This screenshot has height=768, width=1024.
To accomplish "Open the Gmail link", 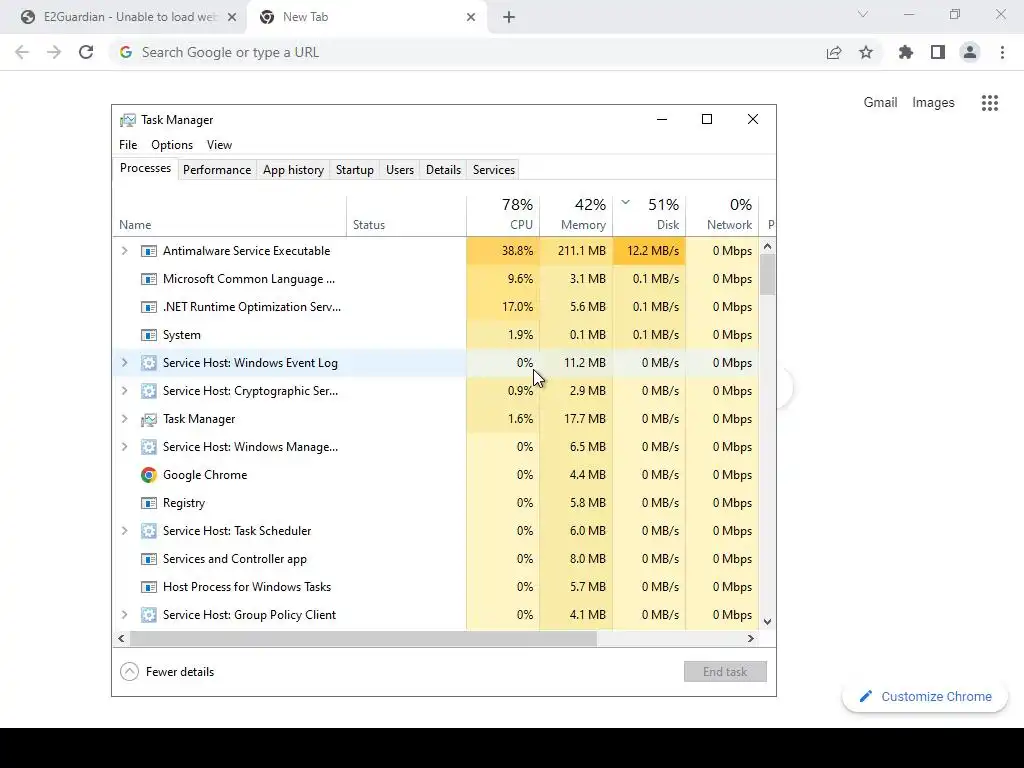I will (880, 103).
